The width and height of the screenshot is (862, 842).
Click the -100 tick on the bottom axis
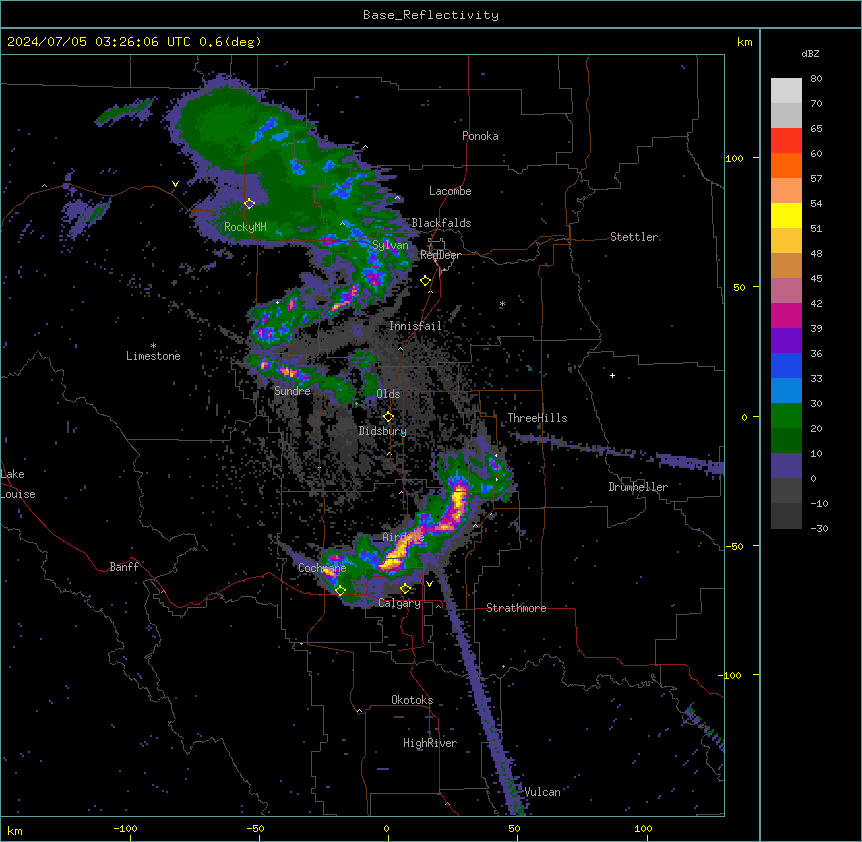click(x=125, y=828)
